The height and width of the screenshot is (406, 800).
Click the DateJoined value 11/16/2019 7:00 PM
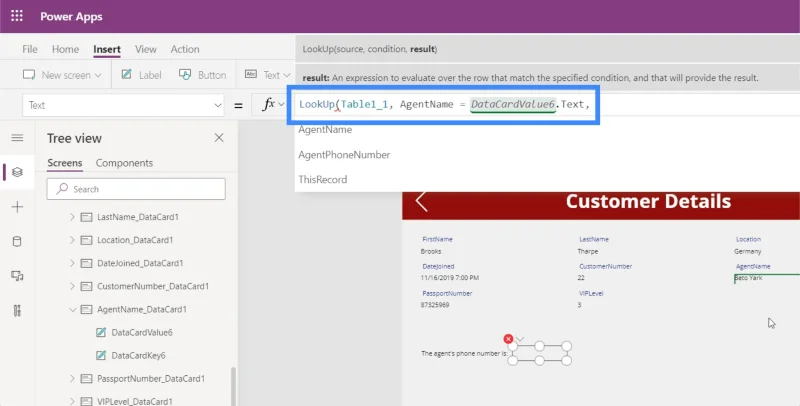coord(449,278)
